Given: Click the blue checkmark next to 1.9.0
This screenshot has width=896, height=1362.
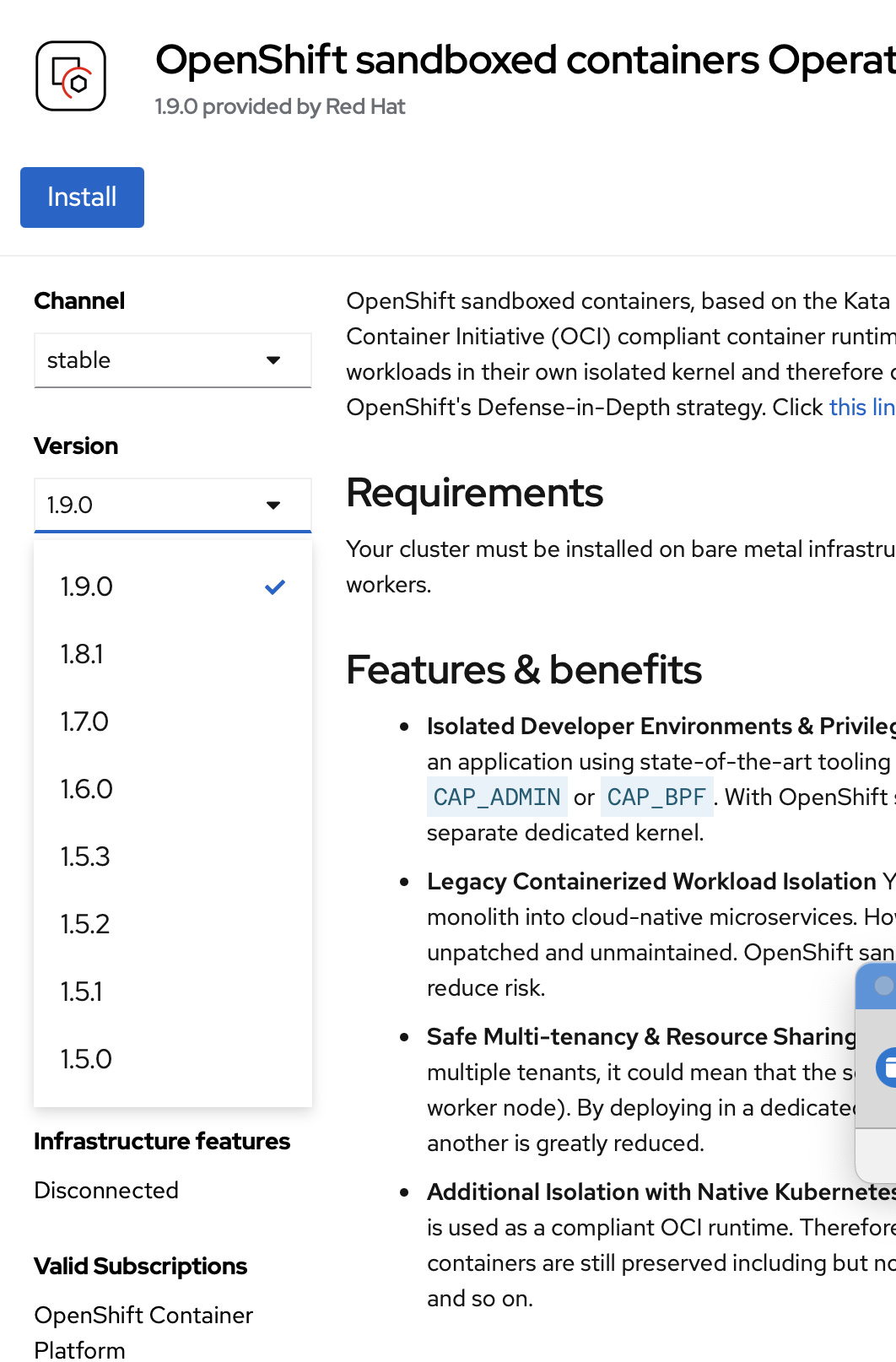Looking at the screenshot, I should tap(275, 586).
